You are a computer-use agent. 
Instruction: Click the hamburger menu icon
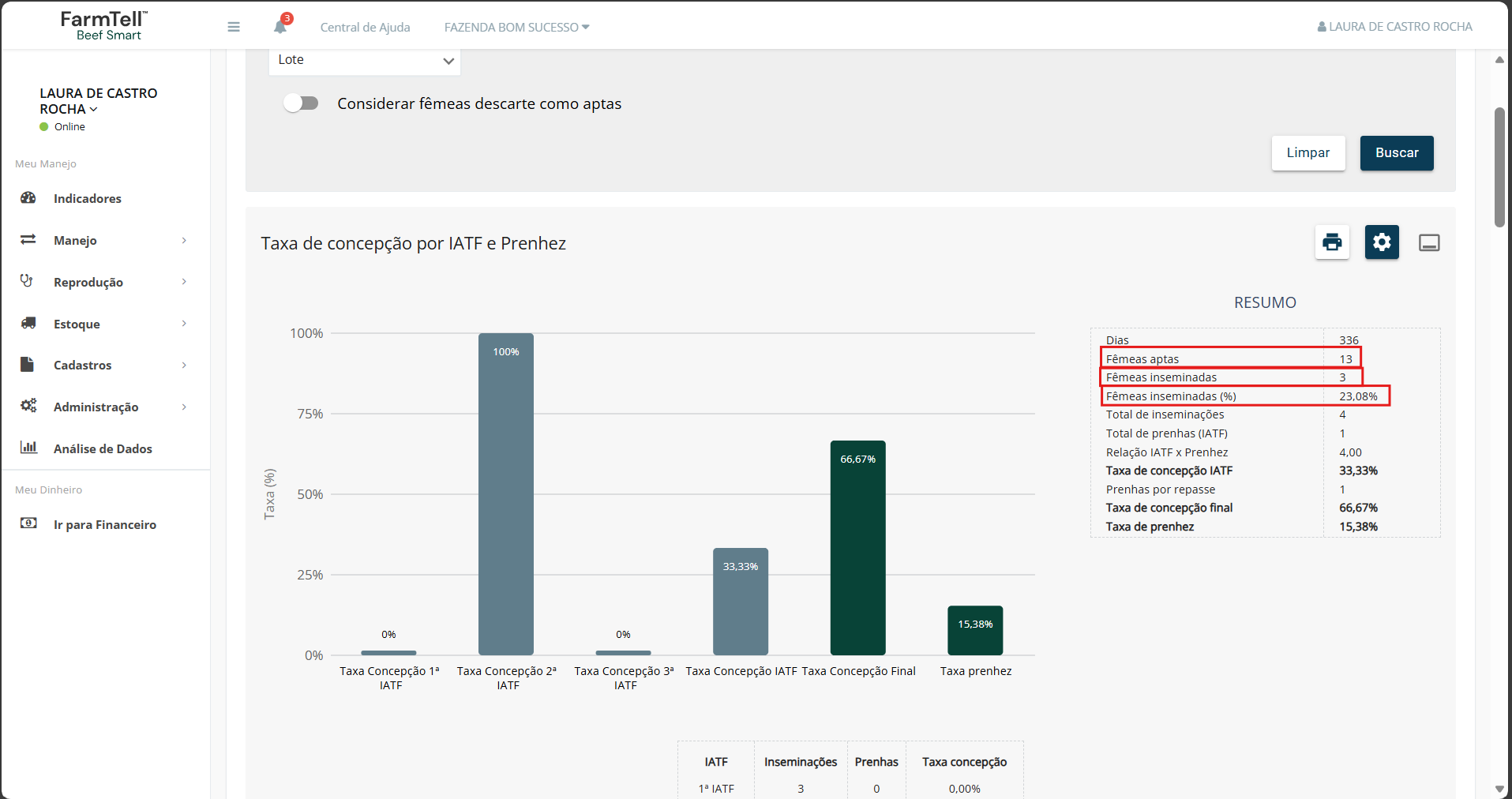point(234,27)
